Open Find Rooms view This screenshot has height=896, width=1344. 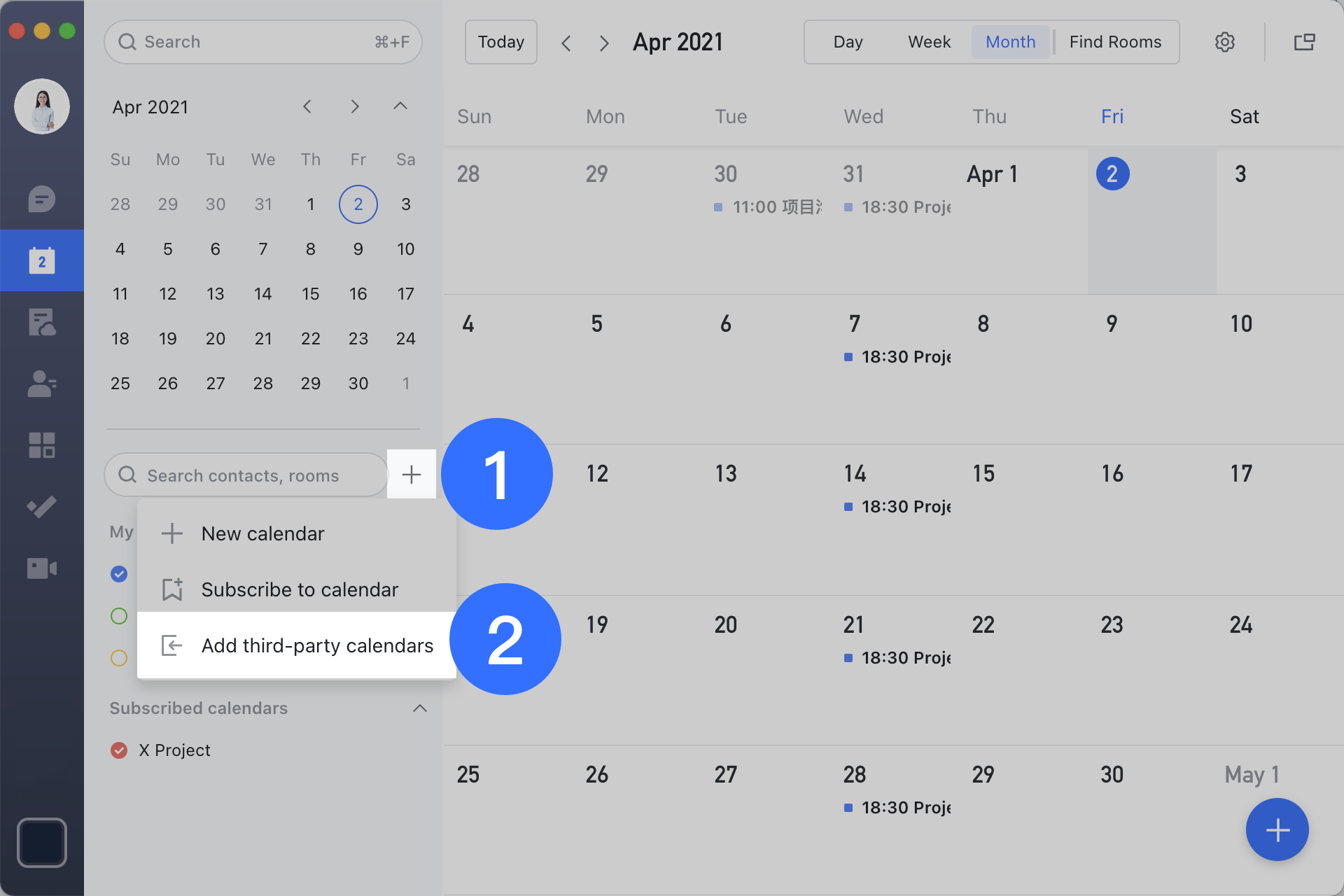[1115, 42]
